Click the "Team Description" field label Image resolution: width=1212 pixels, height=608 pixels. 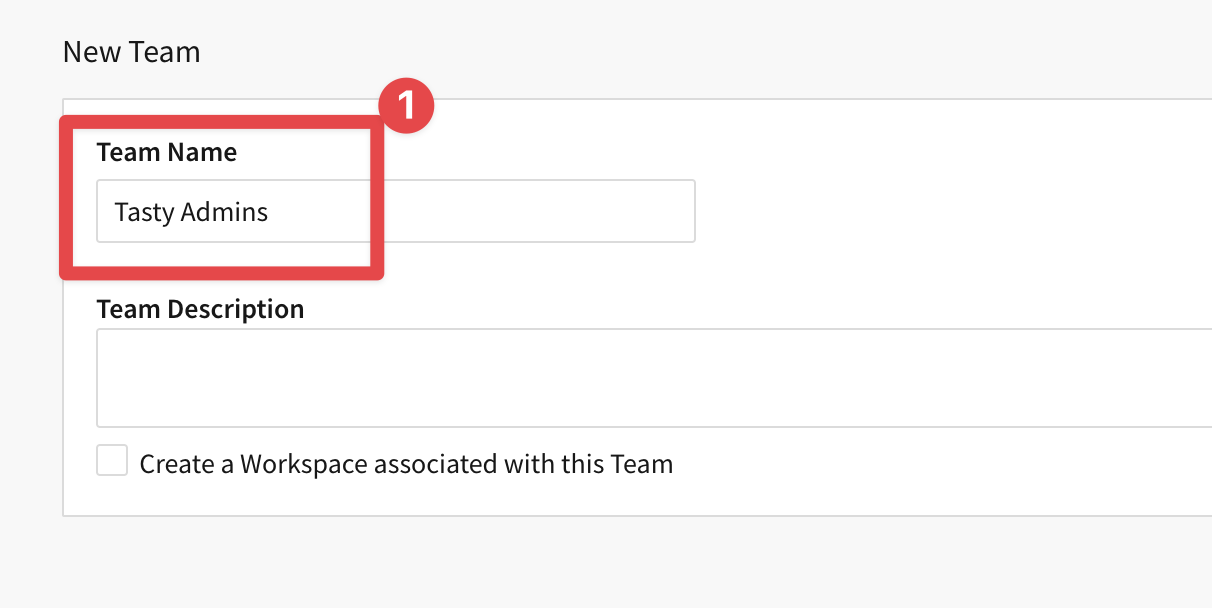[200, 309]
